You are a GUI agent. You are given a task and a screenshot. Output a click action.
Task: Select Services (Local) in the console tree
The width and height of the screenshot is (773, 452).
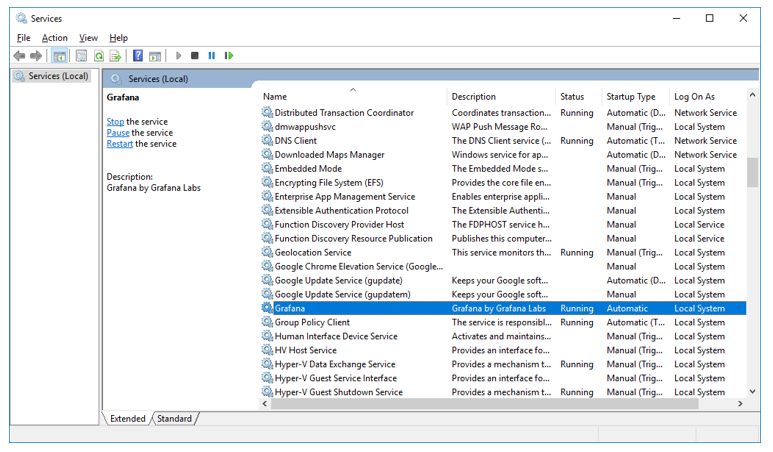click(52, 76)
